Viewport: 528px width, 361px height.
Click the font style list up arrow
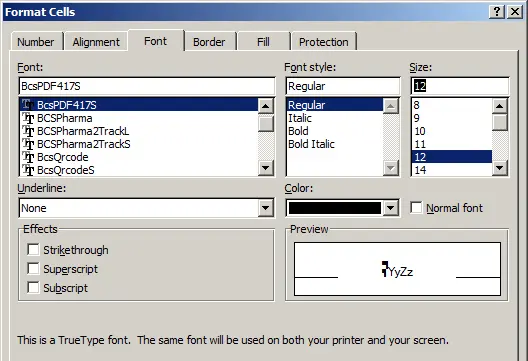pos(391,106)
